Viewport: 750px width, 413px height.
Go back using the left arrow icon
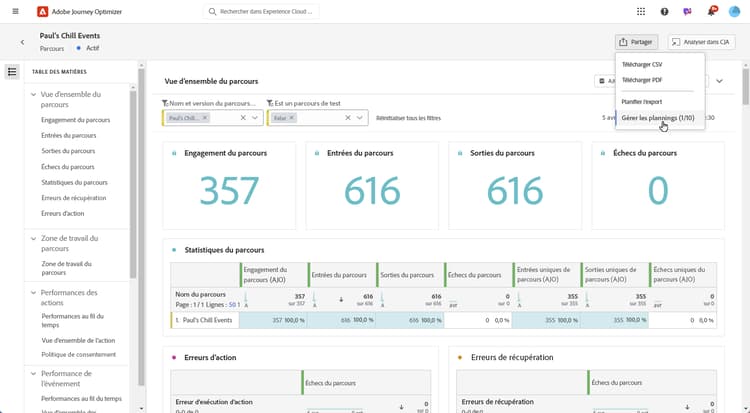[22, 42]
